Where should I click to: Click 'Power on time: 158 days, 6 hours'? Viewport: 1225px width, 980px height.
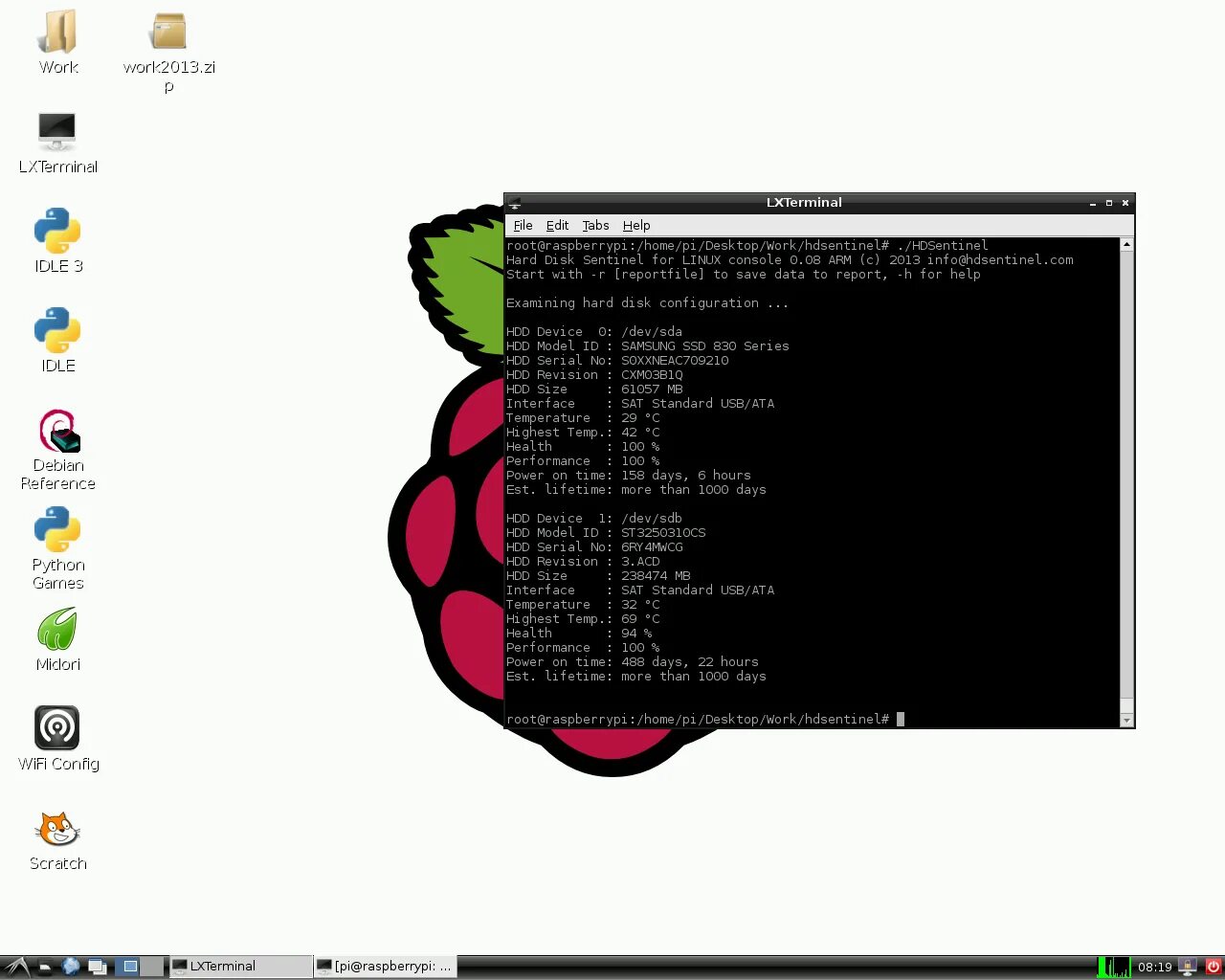click(x=629, y=475)
